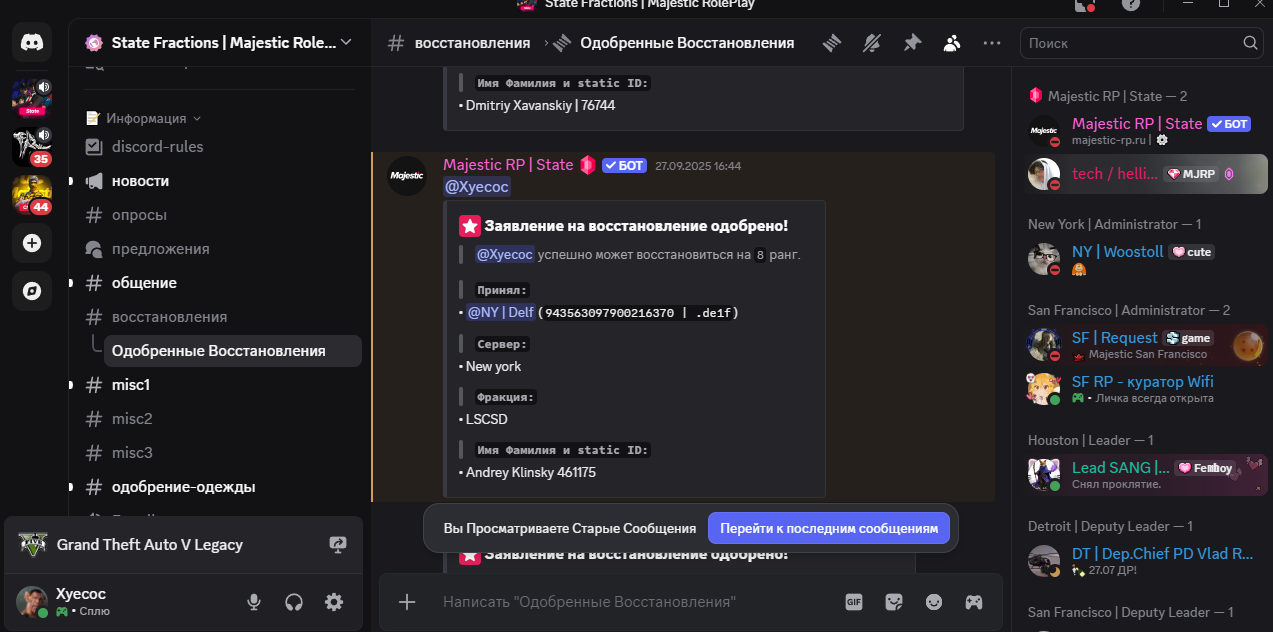Open the State server icon in sidebar
This screenshot has height=632, width=1273.
coord(32,98)
